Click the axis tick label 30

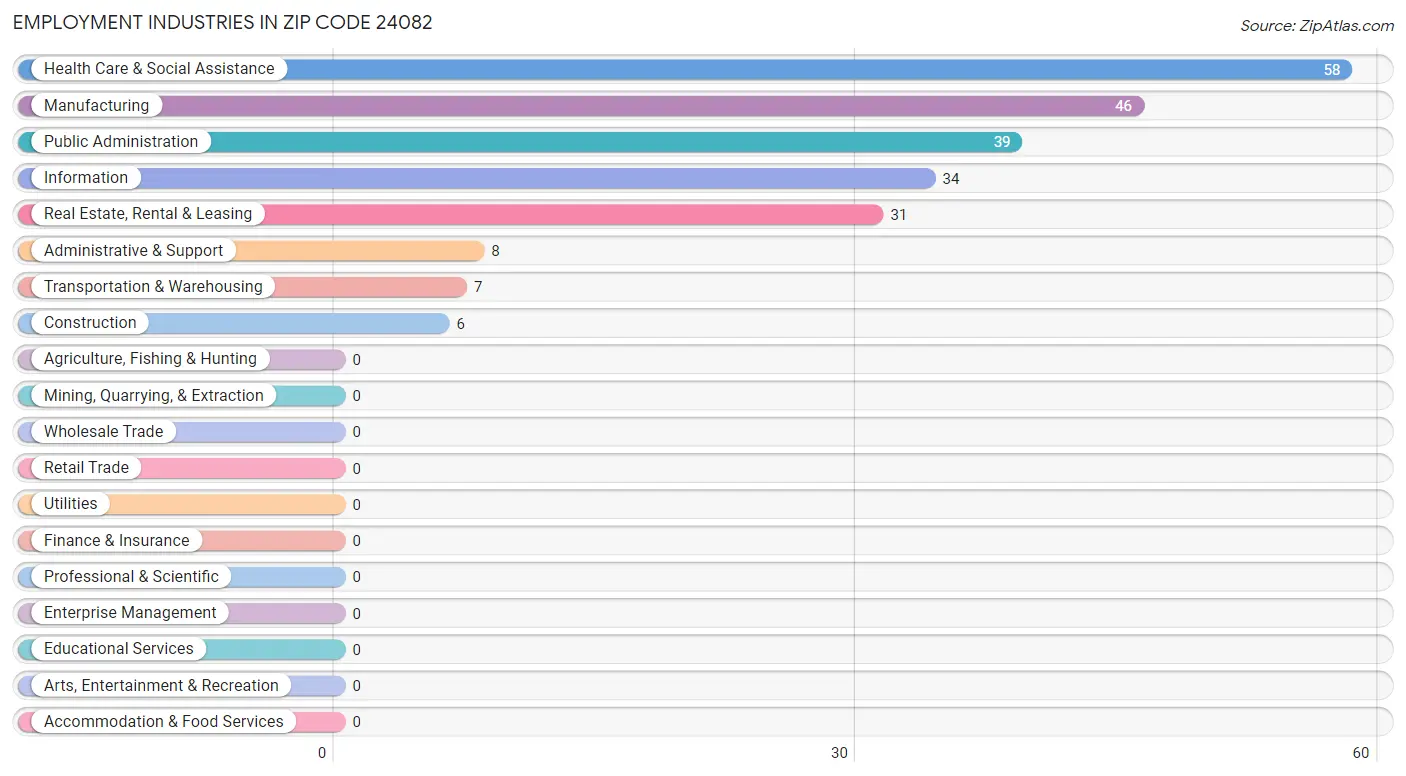(841, 753)
